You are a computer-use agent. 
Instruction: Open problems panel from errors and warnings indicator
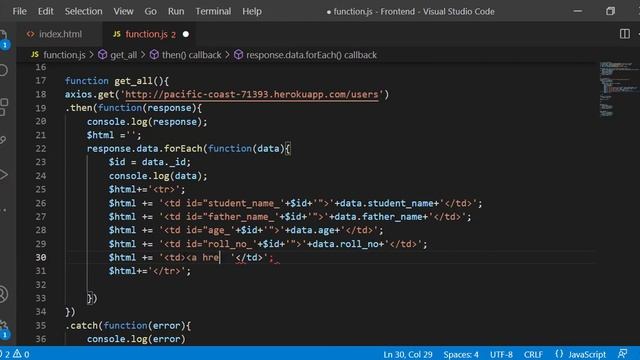pyautogui.click(x=16, y=354)
